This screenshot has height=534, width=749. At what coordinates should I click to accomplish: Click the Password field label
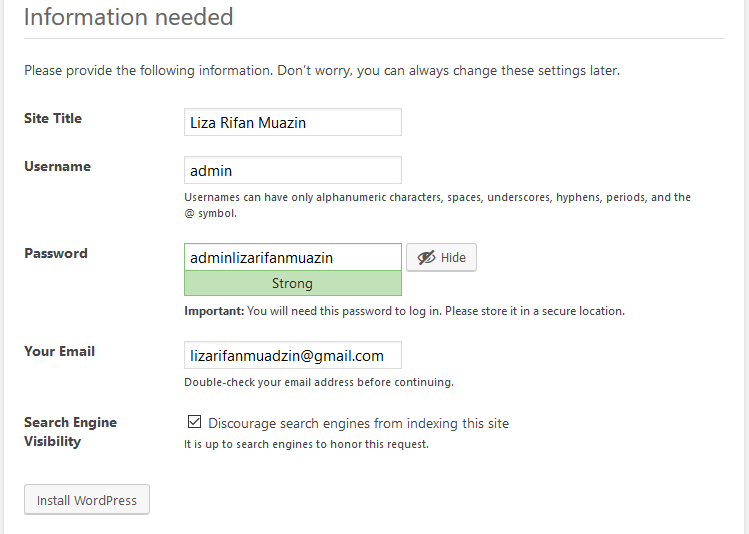(x=56, y=253)
